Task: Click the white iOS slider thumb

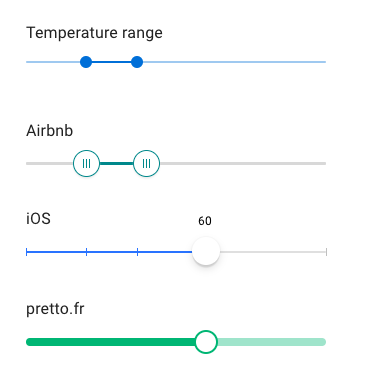Action: pos(206,251)
